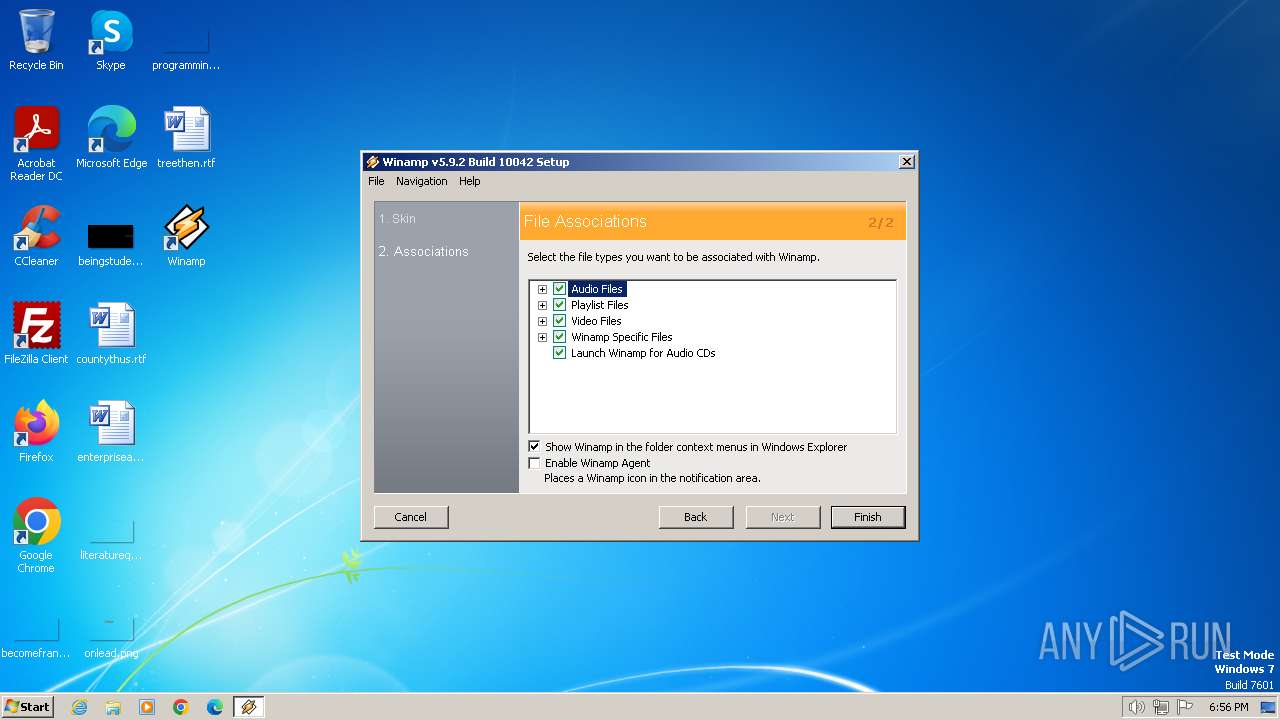Click the Winamp Specific Files label

[622, 337]
